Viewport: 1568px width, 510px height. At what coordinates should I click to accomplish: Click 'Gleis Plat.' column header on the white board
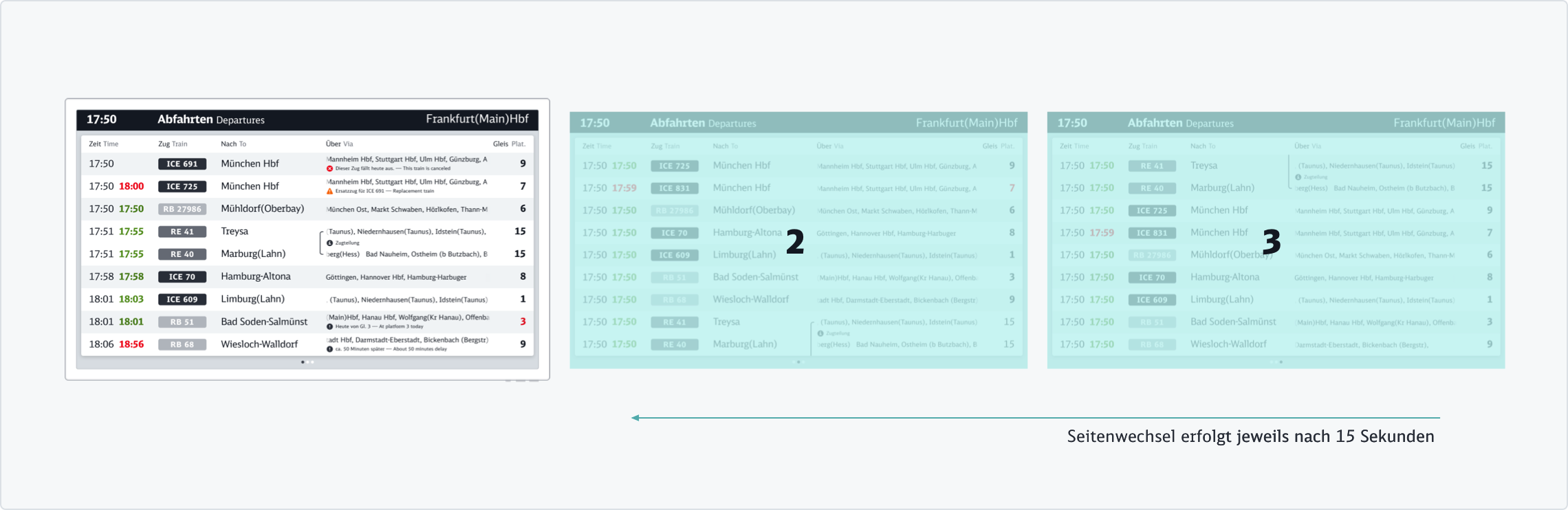click(509, 144)
